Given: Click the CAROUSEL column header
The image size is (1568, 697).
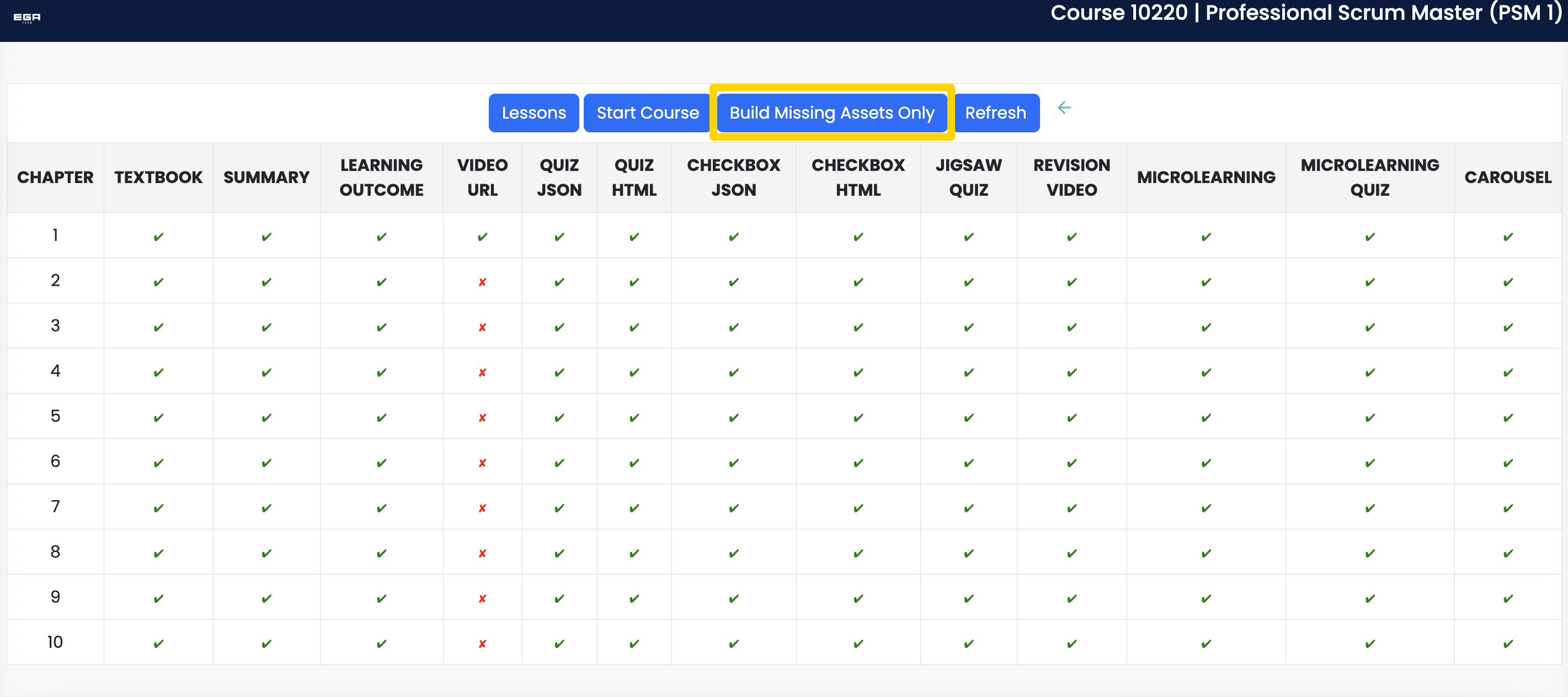Looking at the screenshot, I should (1508, 178).
